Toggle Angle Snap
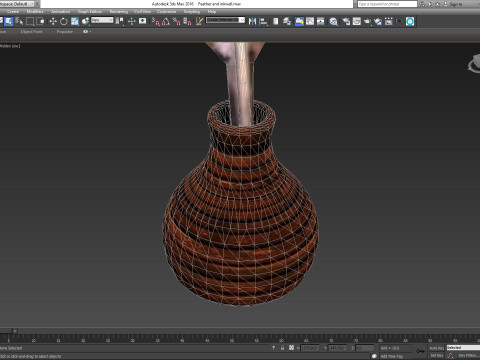The image size is (480, 360). tap(166, 21)
